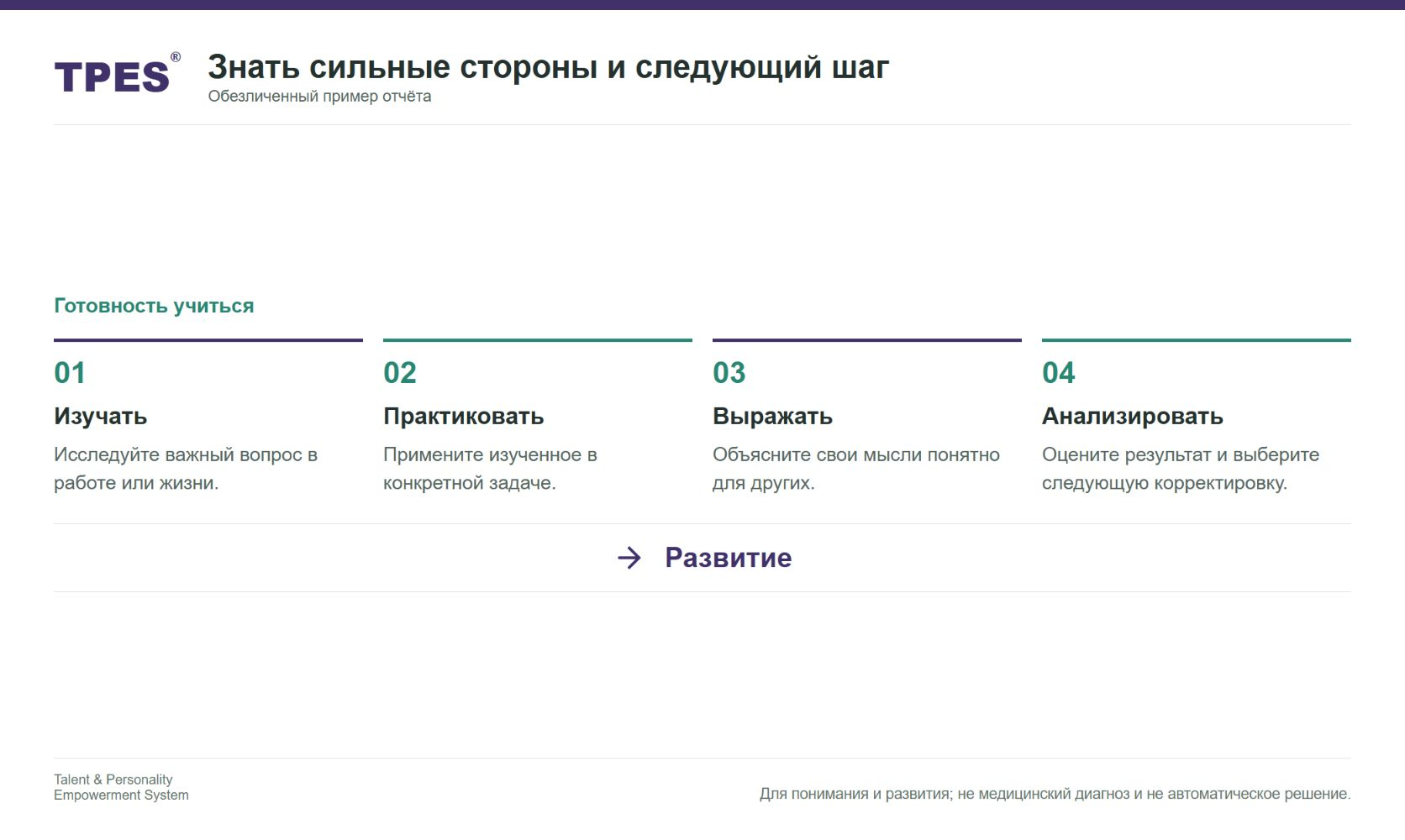
Task: Click text 'Примените изученное в конкретной задаче.'
Action: [x=491, y=469]
